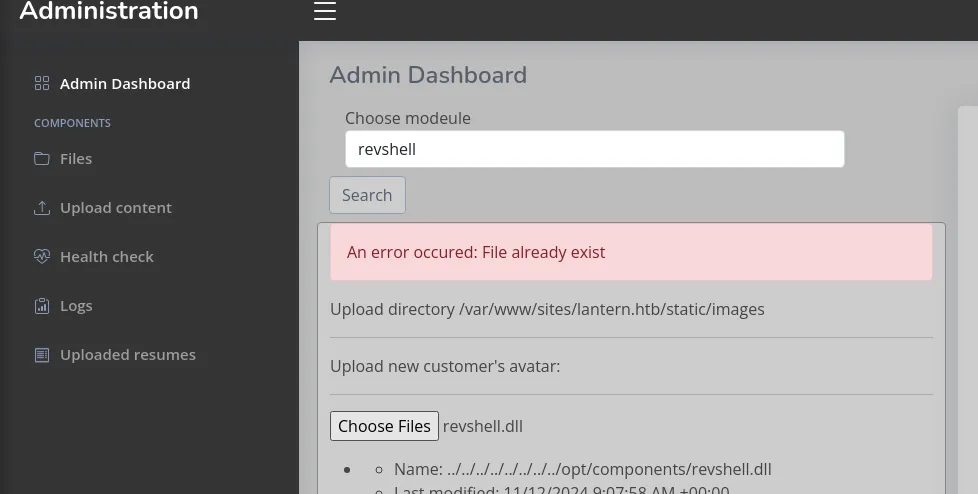
Task: Open the Files sidebar item
Action: pos(76,158)
